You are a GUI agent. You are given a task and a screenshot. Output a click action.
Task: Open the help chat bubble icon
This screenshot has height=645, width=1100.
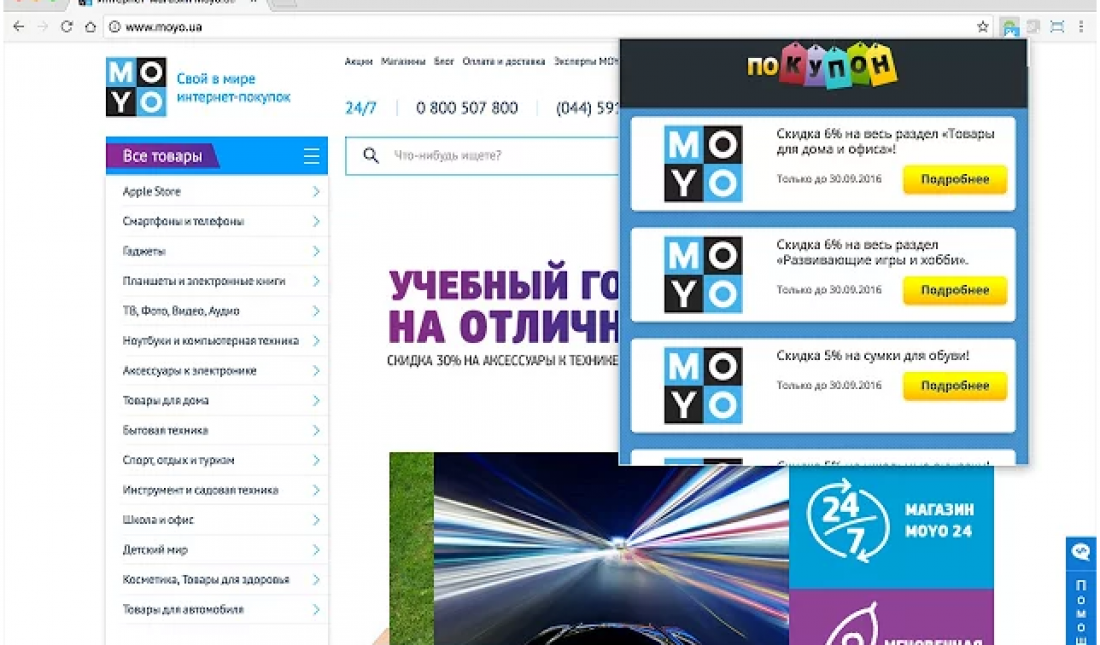click(x=1081, y=552)
